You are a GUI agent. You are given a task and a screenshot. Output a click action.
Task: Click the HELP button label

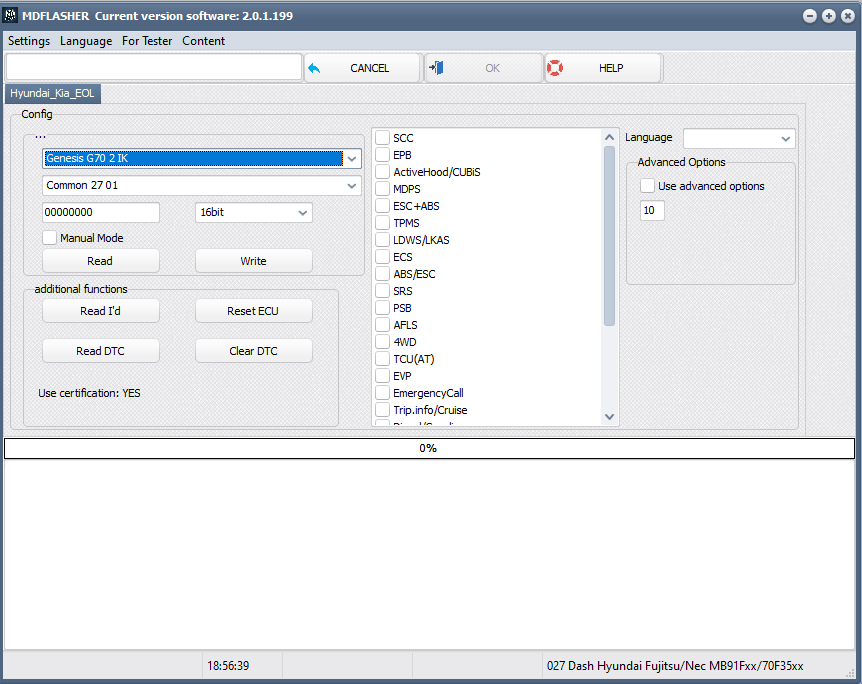611,68
